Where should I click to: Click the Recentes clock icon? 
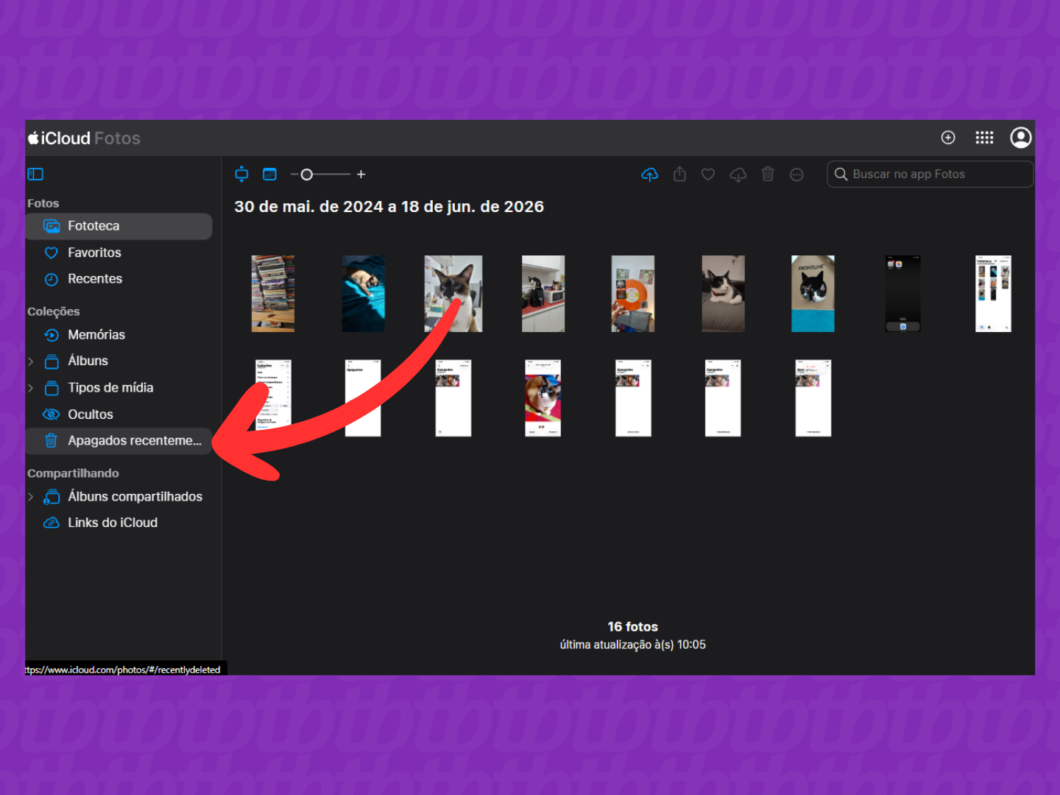(51, 279)
